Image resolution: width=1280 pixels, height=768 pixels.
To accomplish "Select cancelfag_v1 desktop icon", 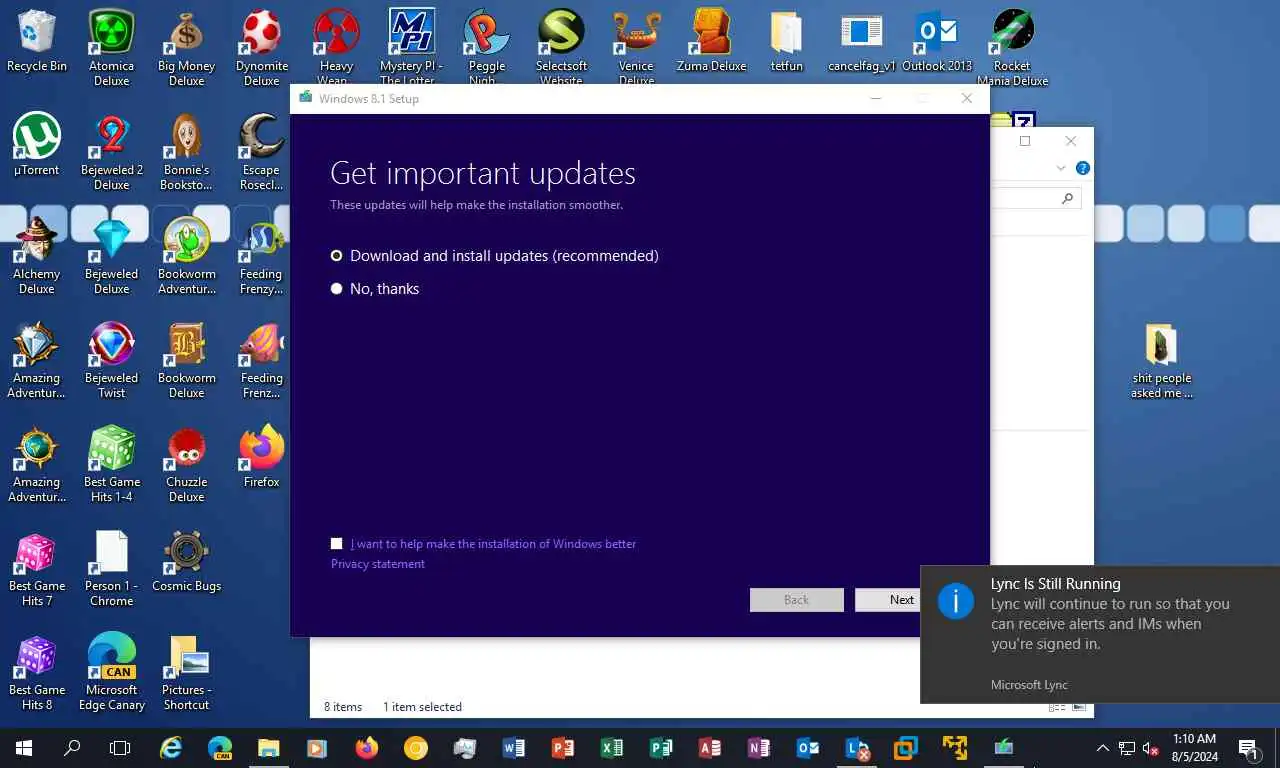I will tap(862, 42).
